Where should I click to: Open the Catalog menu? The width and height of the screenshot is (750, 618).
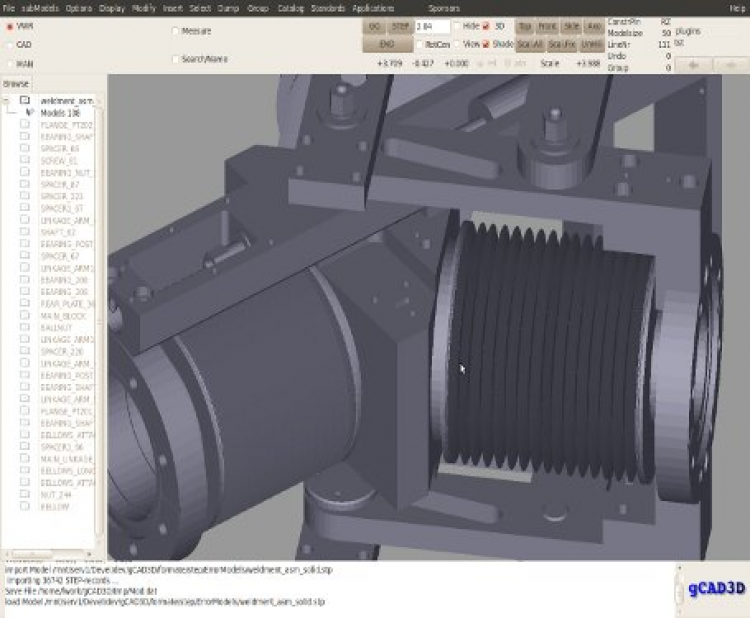click(290, 8)
